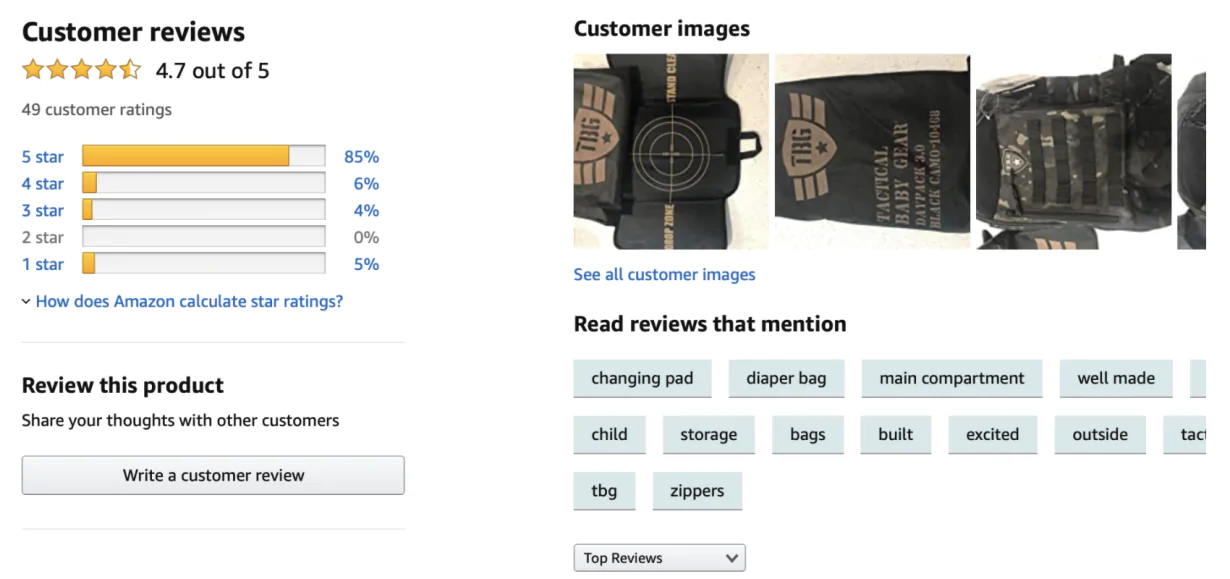Expand How does Amazon calculate star ratings
The width and height of the screenshot is (1230, 579).
pyautogui.click(x=189, y=301)
